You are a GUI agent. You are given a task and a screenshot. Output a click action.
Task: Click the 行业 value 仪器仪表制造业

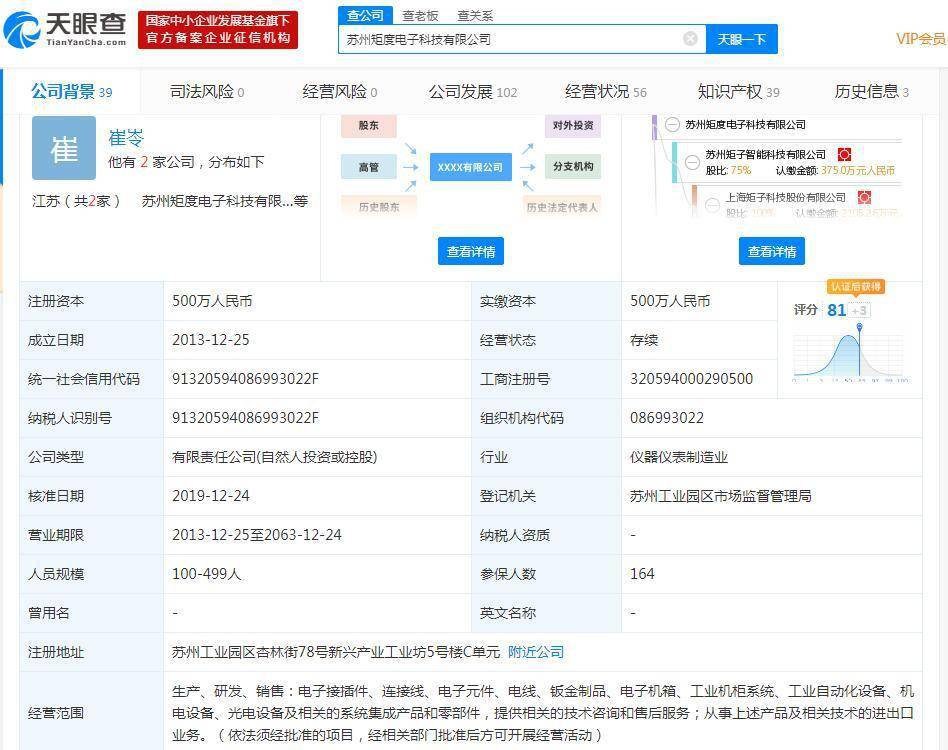click(679, 457)
